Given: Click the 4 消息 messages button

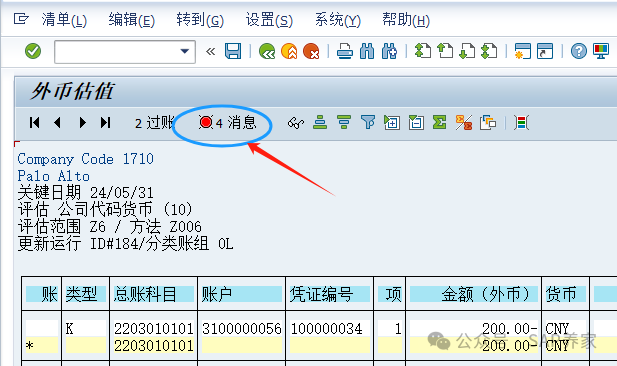Looking at the screenshot, I should pyautogui.click(x=227, y=123).
